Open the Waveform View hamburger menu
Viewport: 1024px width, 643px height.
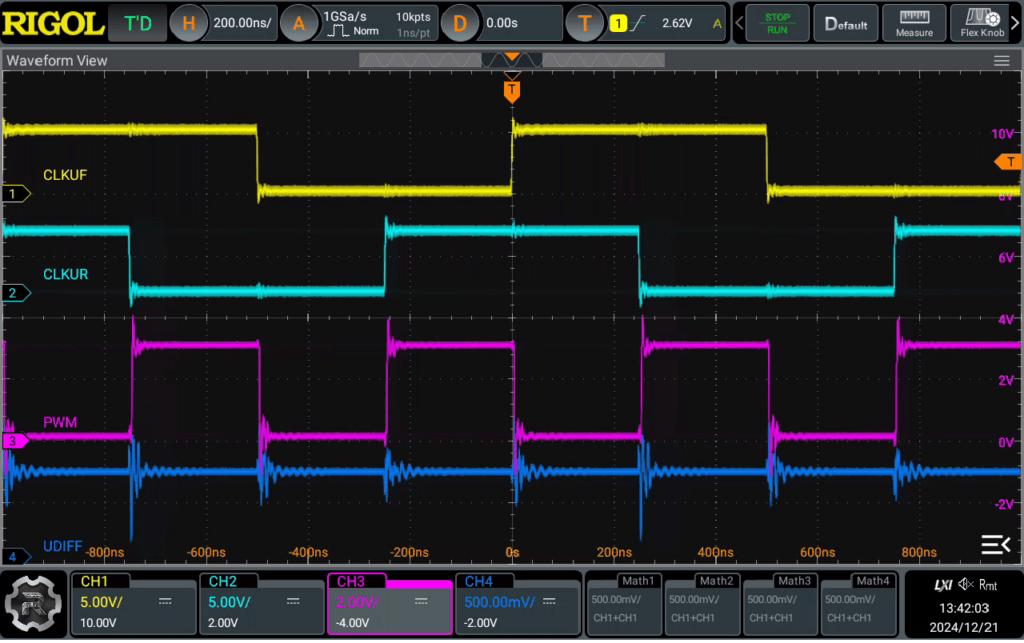(1001, 61)
